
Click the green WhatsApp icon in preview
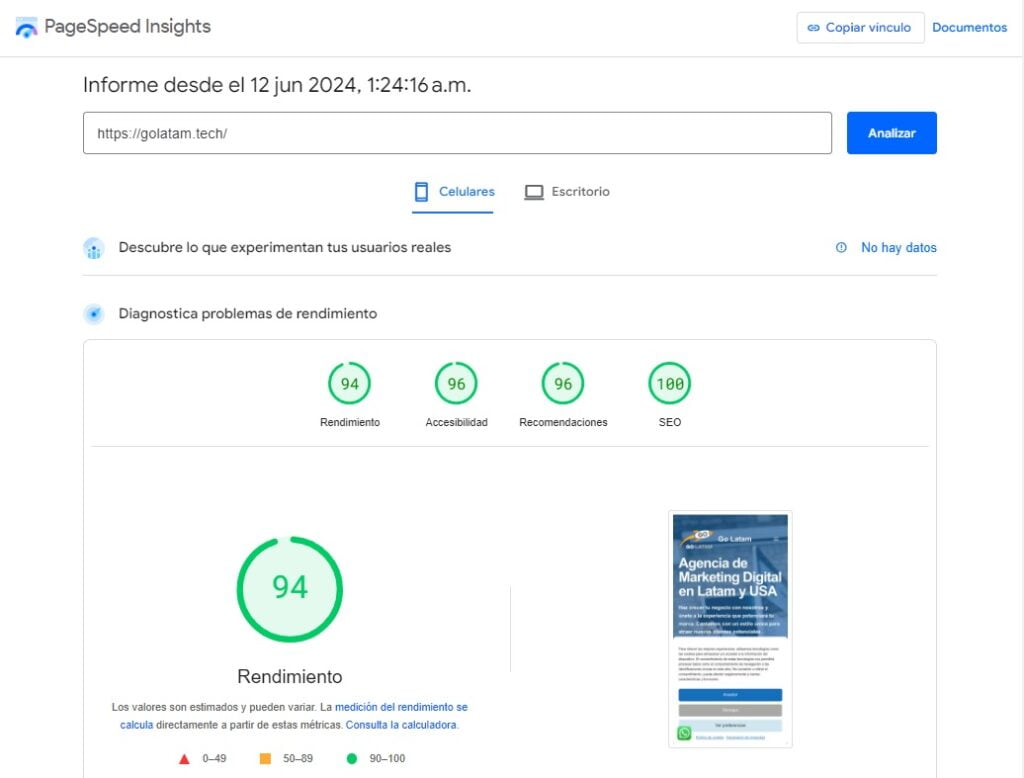pyautogui.click(x=684, y=733)
